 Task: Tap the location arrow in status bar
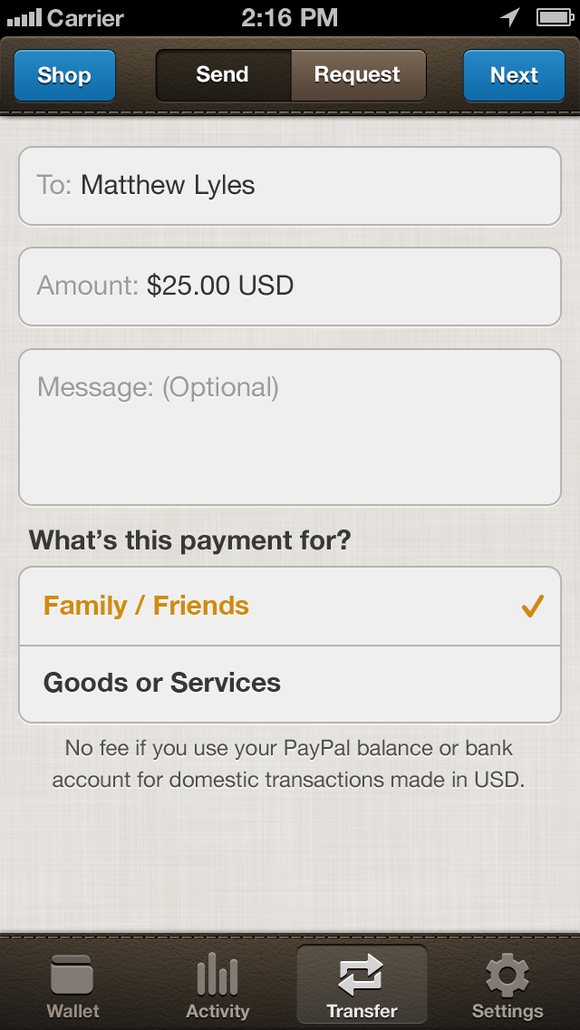(x=510, y=18)
